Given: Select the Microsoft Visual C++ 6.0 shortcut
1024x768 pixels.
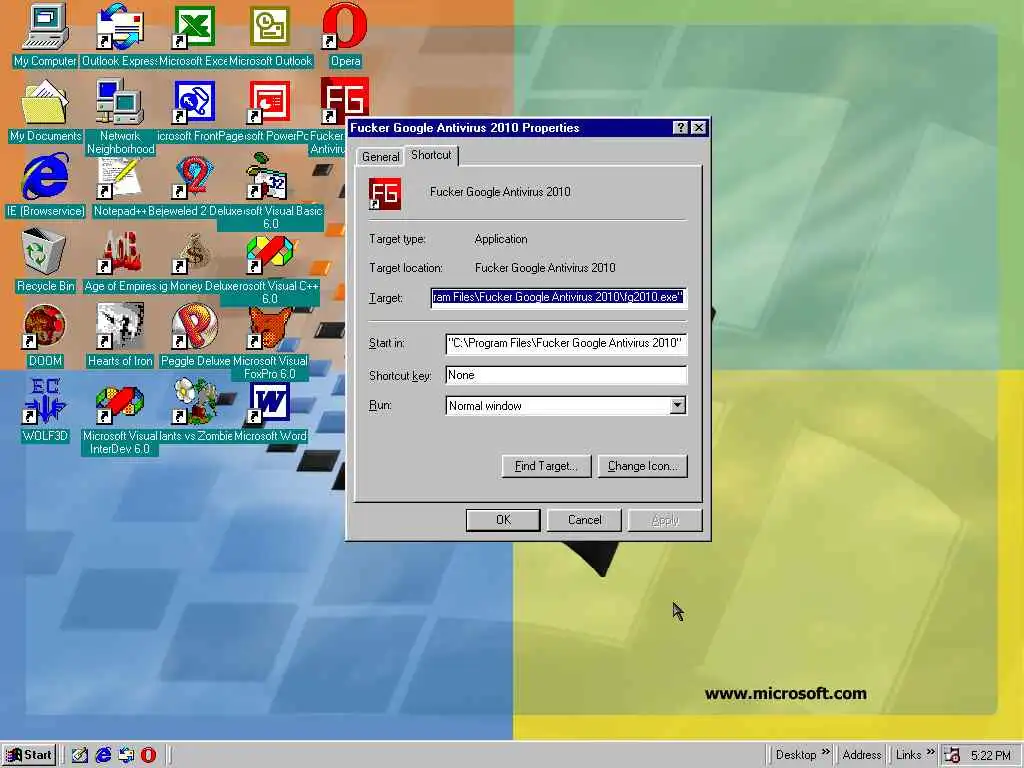Looking at the screenshot, I should click(x=270, y=266).
